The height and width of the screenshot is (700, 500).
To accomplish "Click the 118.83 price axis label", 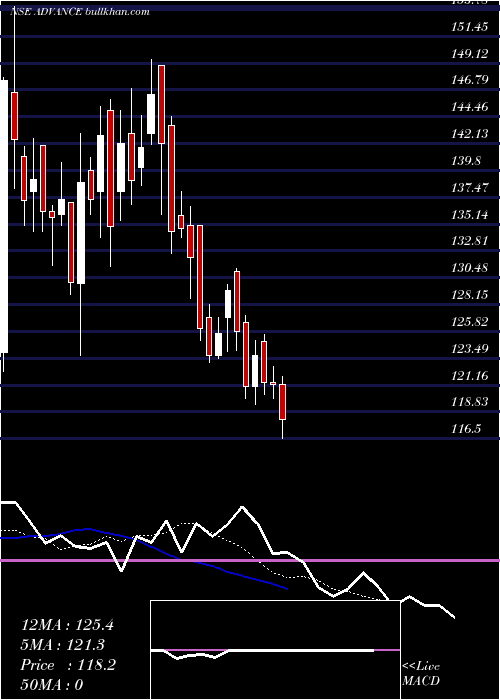I will coord(469,402).
